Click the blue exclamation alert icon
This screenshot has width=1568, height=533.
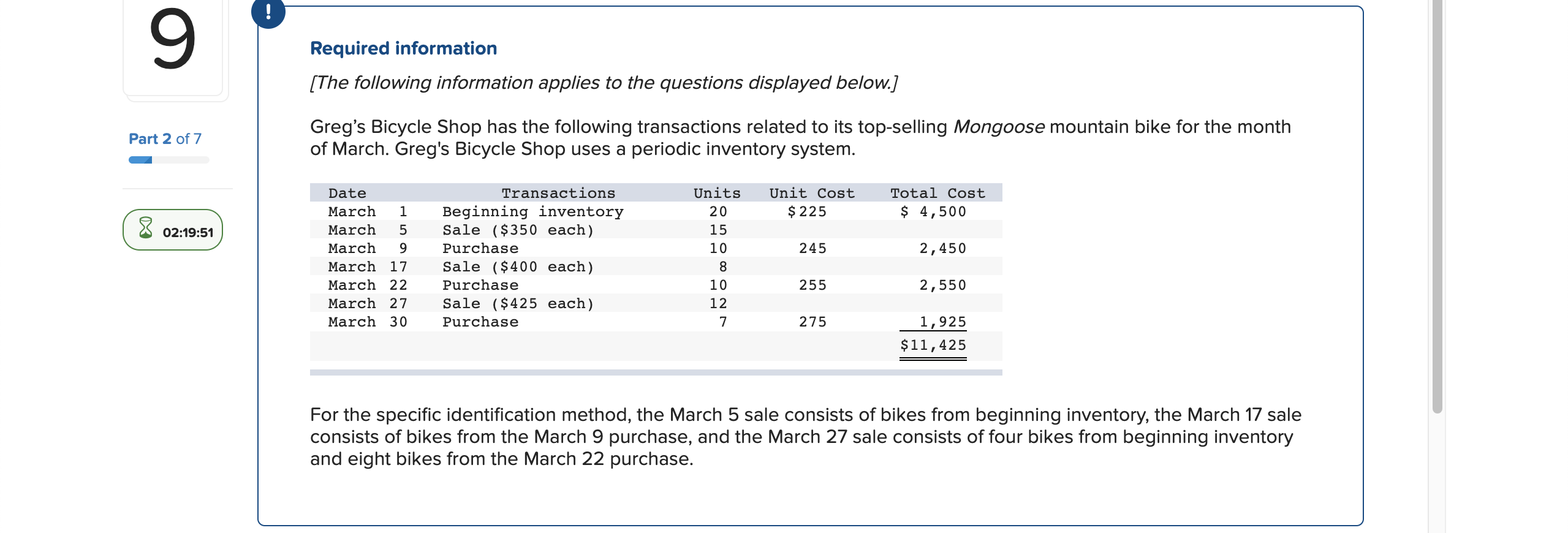click(268, 14)
